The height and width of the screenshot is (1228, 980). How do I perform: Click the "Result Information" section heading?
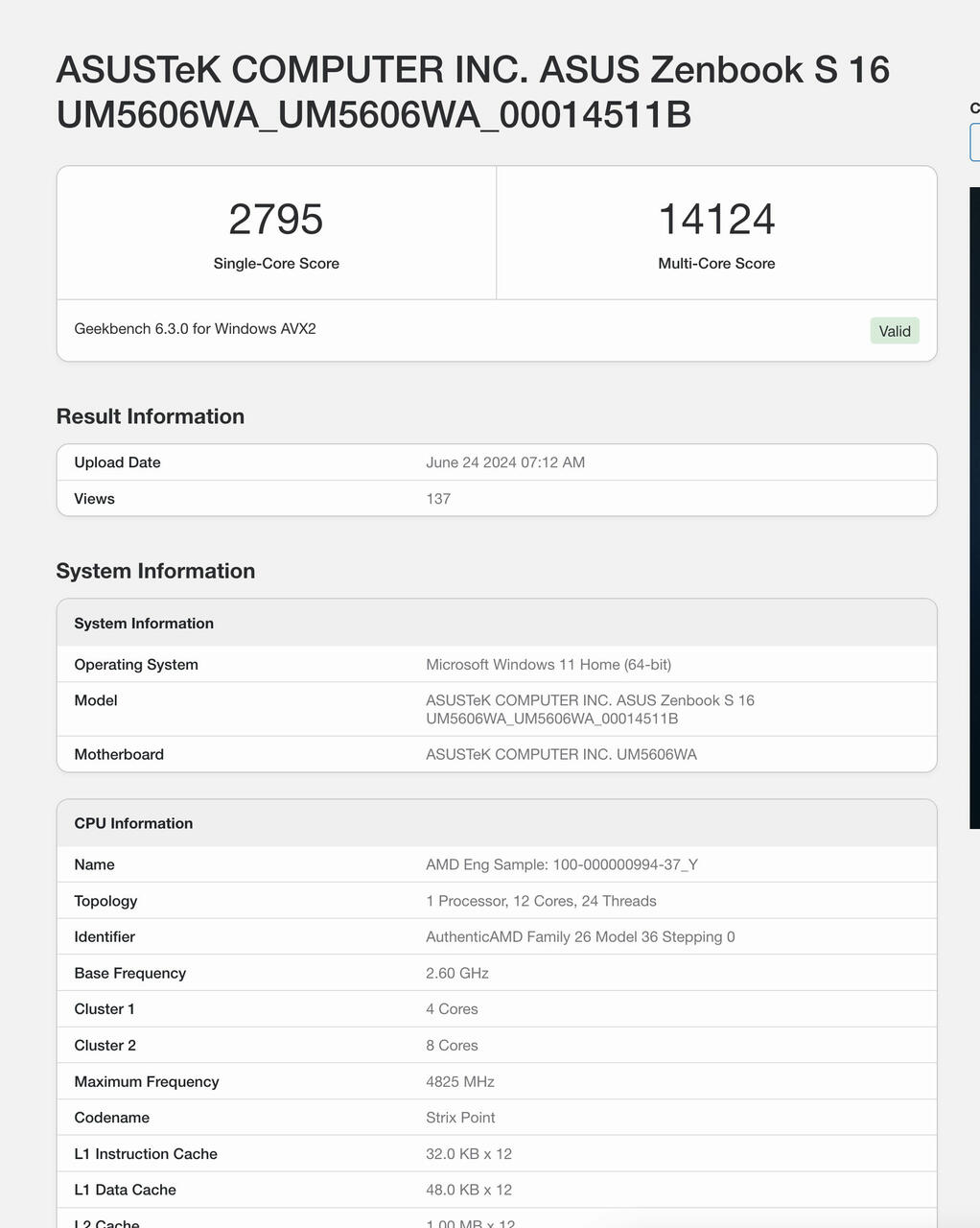click(x=151, y=416)
